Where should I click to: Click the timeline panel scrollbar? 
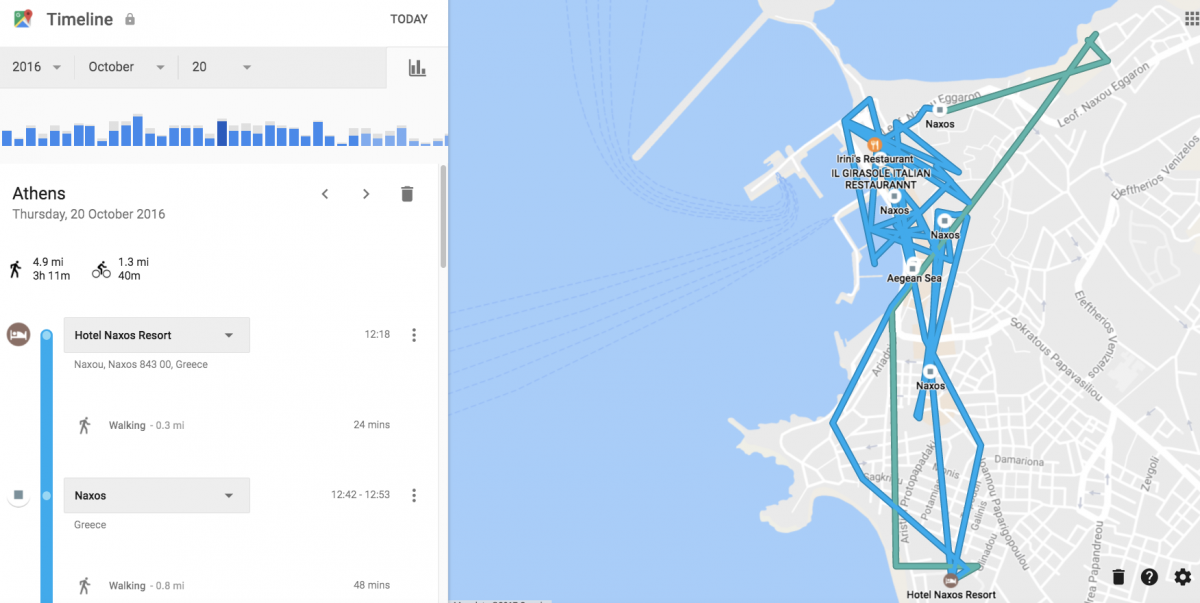pos(443,218)
